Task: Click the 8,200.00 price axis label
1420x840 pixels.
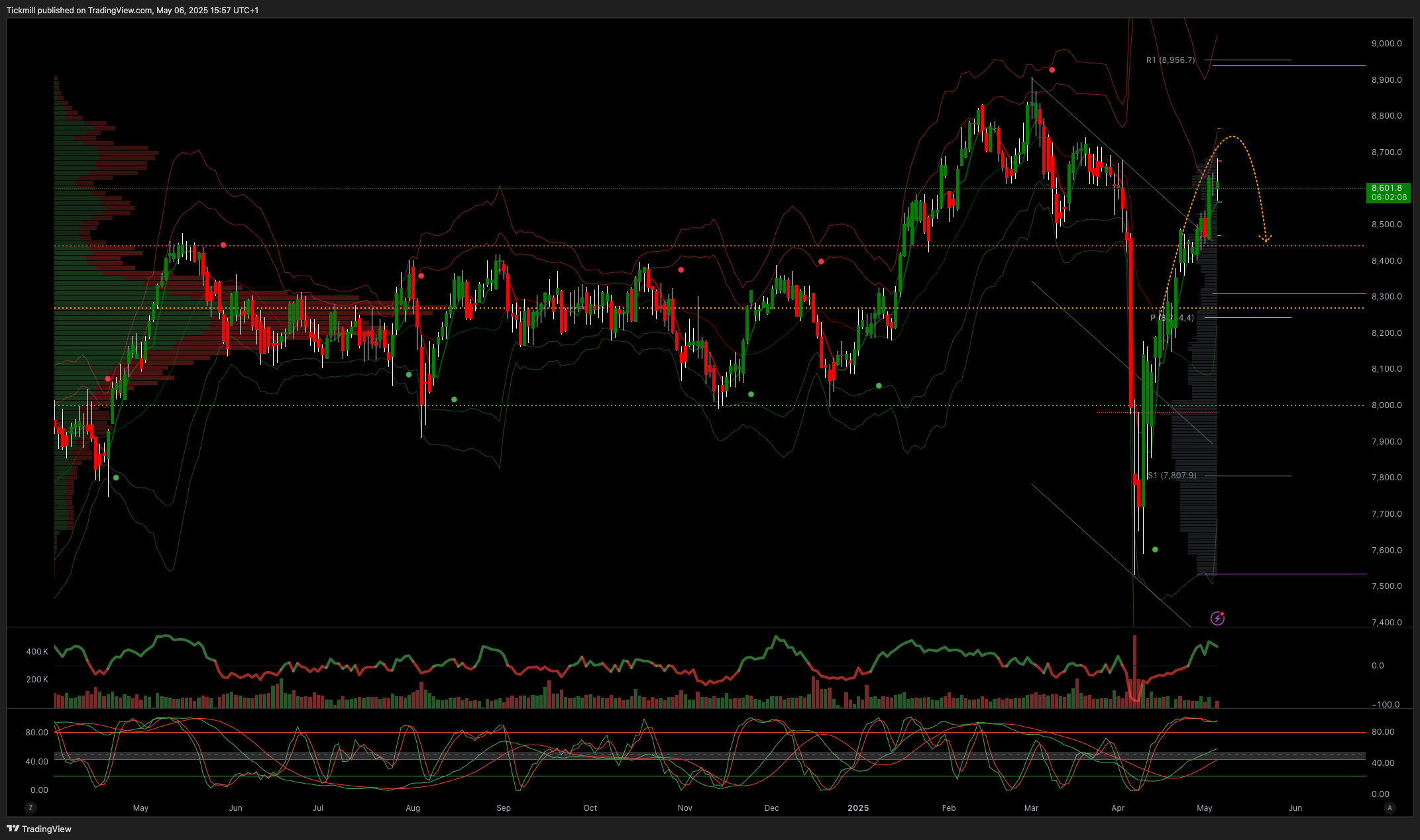Action: (x=1387, y=333)
